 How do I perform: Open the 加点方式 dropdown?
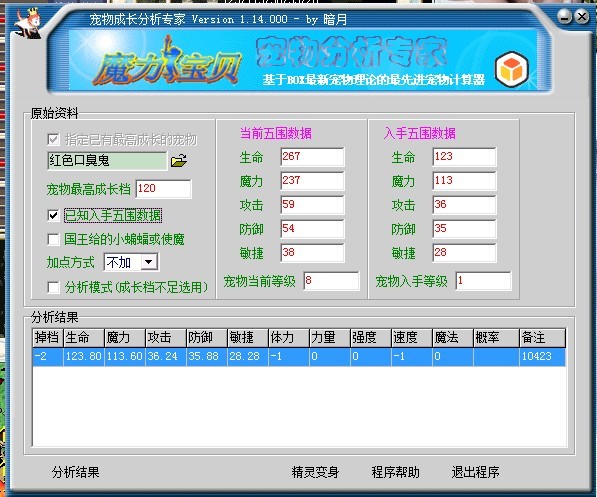(x=149, y=262)
